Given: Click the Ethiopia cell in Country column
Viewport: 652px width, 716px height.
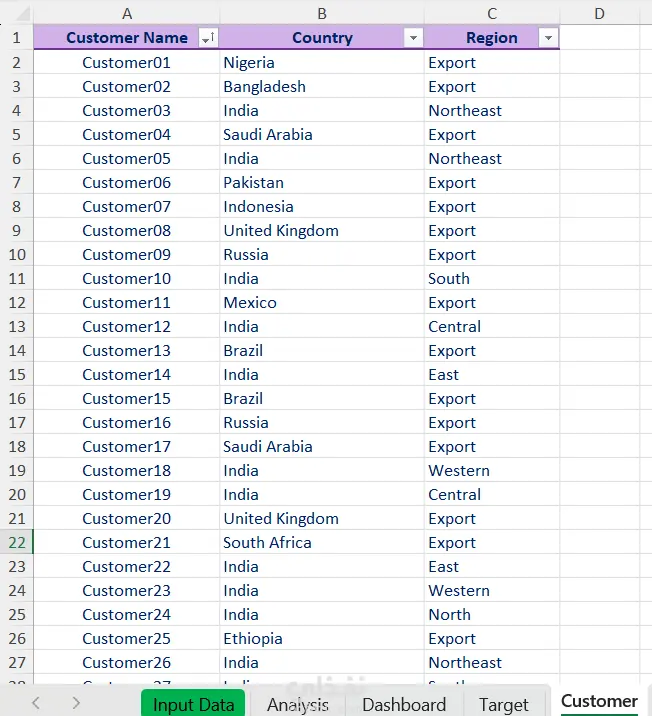Looking at the screenshot, I should tap(253, 638).
